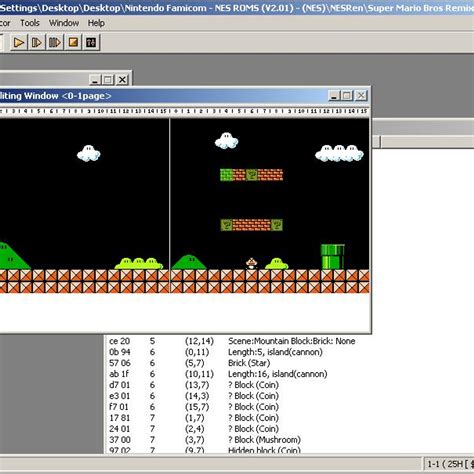
Task: Maximize the background child window
Action: pyautogui.click(x=108, y=80)
